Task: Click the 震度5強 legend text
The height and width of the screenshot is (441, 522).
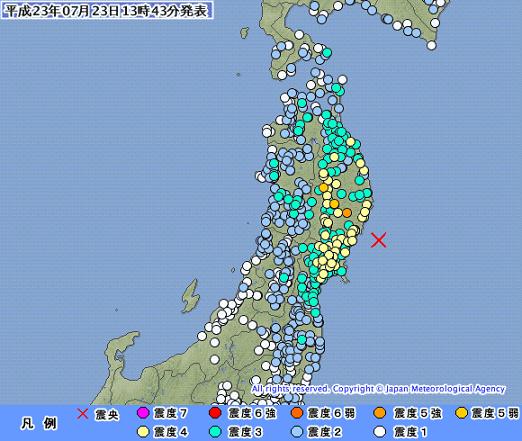Action: tap(417, 414)
